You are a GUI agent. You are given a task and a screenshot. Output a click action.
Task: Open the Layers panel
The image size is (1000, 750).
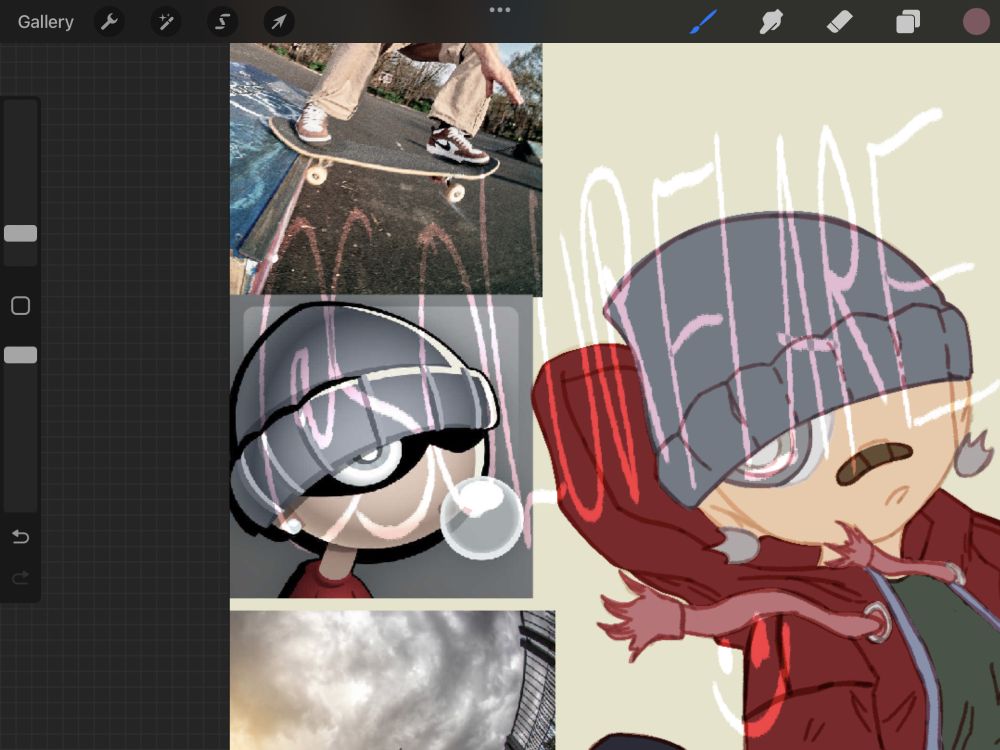pyautogui.click(x=908, y=22)
